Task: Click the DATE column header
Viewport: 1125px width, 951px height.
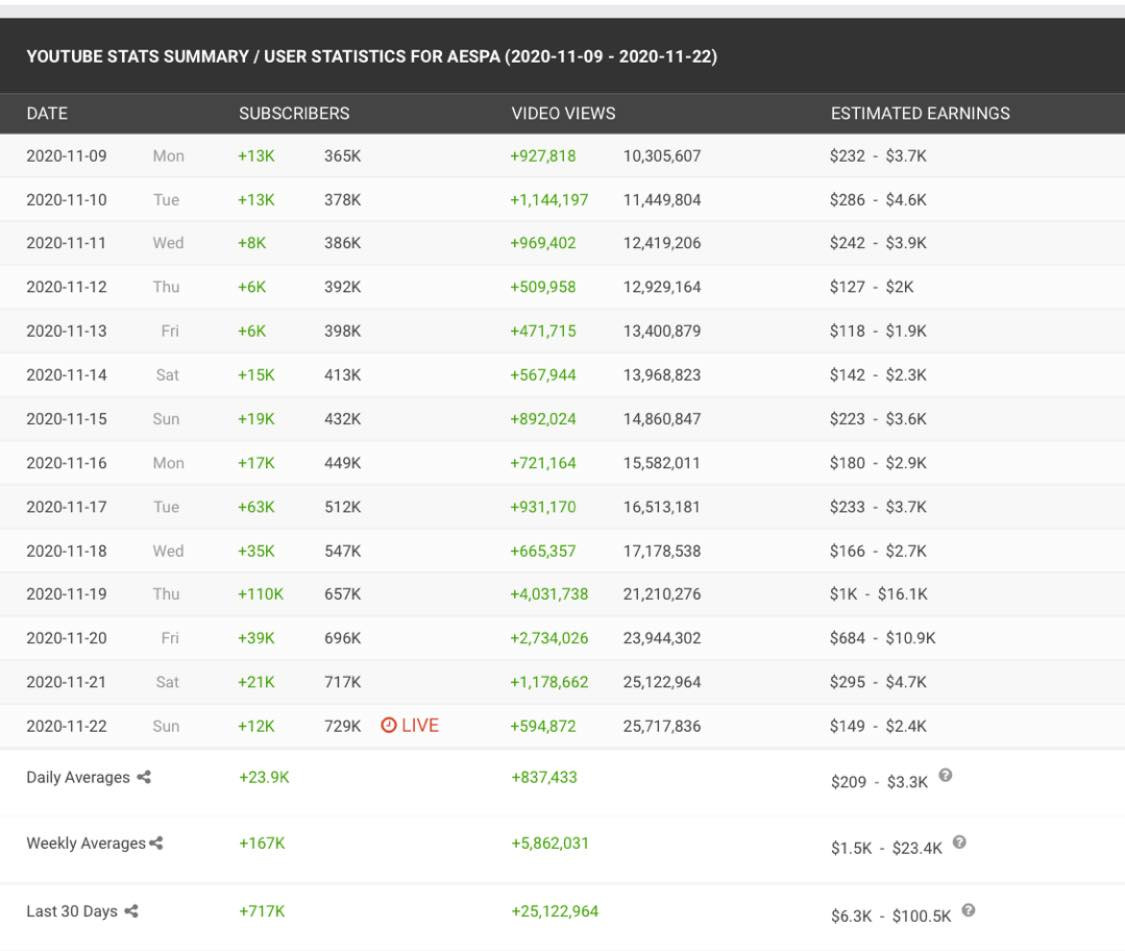Action: (47, 114)
